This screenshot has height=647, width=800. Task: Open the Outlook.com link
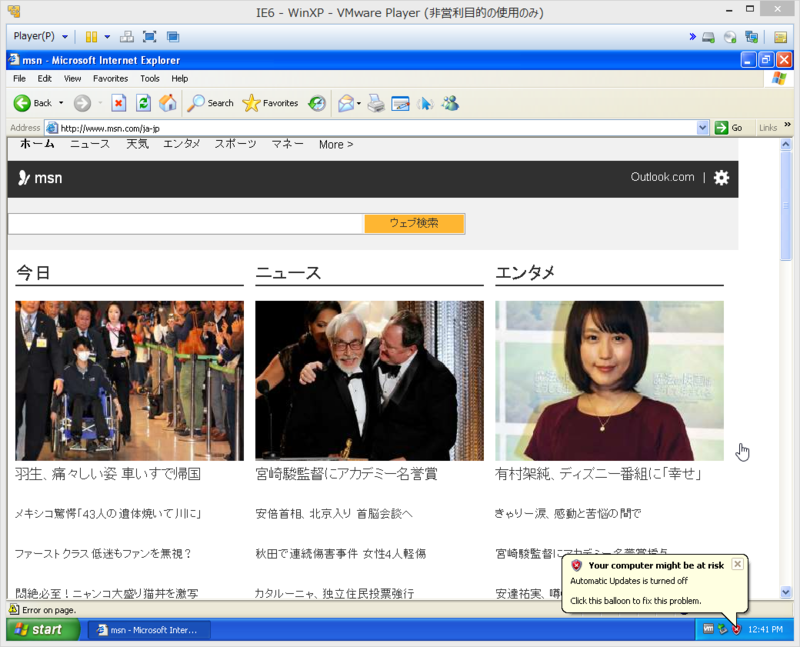point(662,177)
